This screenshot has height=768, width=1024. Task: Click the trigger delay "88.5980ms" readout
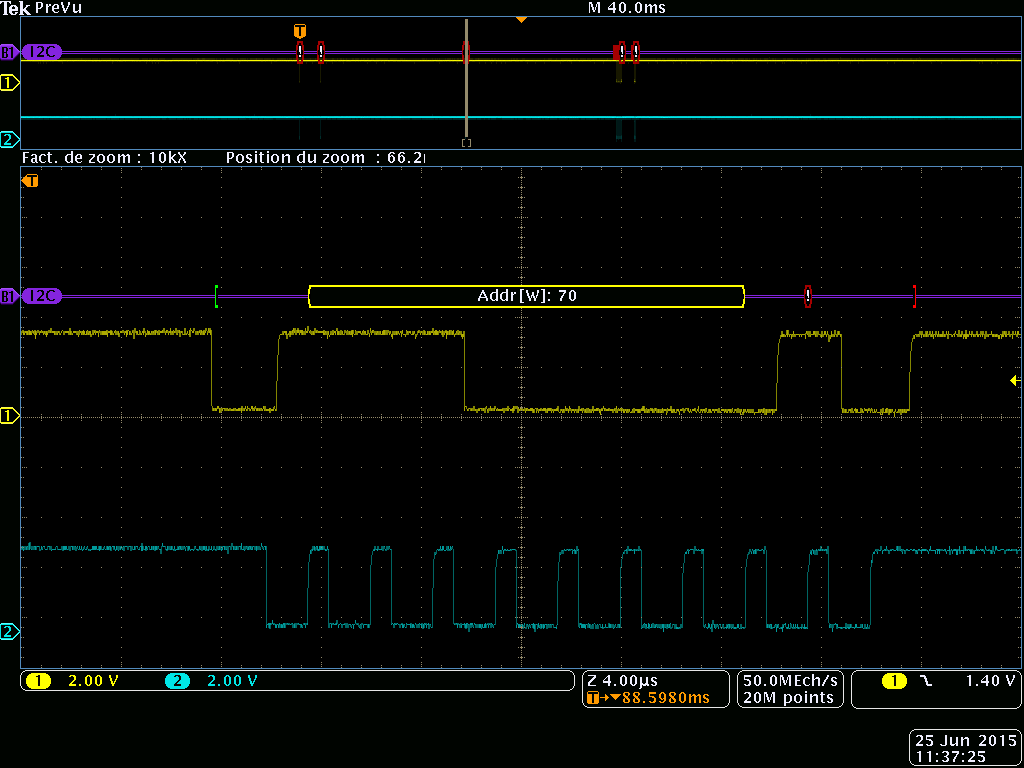point(664,698)
